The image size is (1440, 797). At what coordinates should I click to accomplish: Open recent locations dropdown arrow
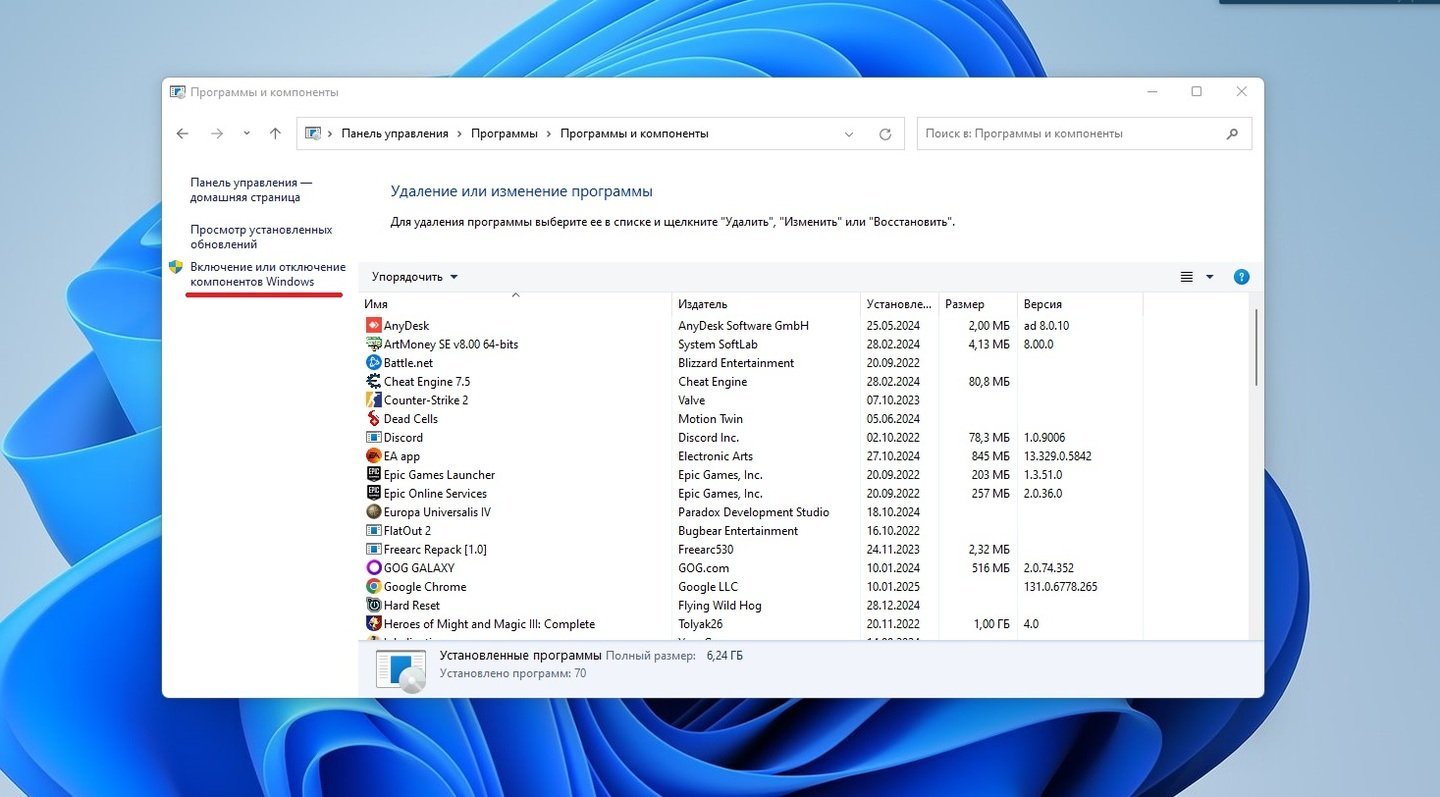pyautogui.click(x=246, y=134)
